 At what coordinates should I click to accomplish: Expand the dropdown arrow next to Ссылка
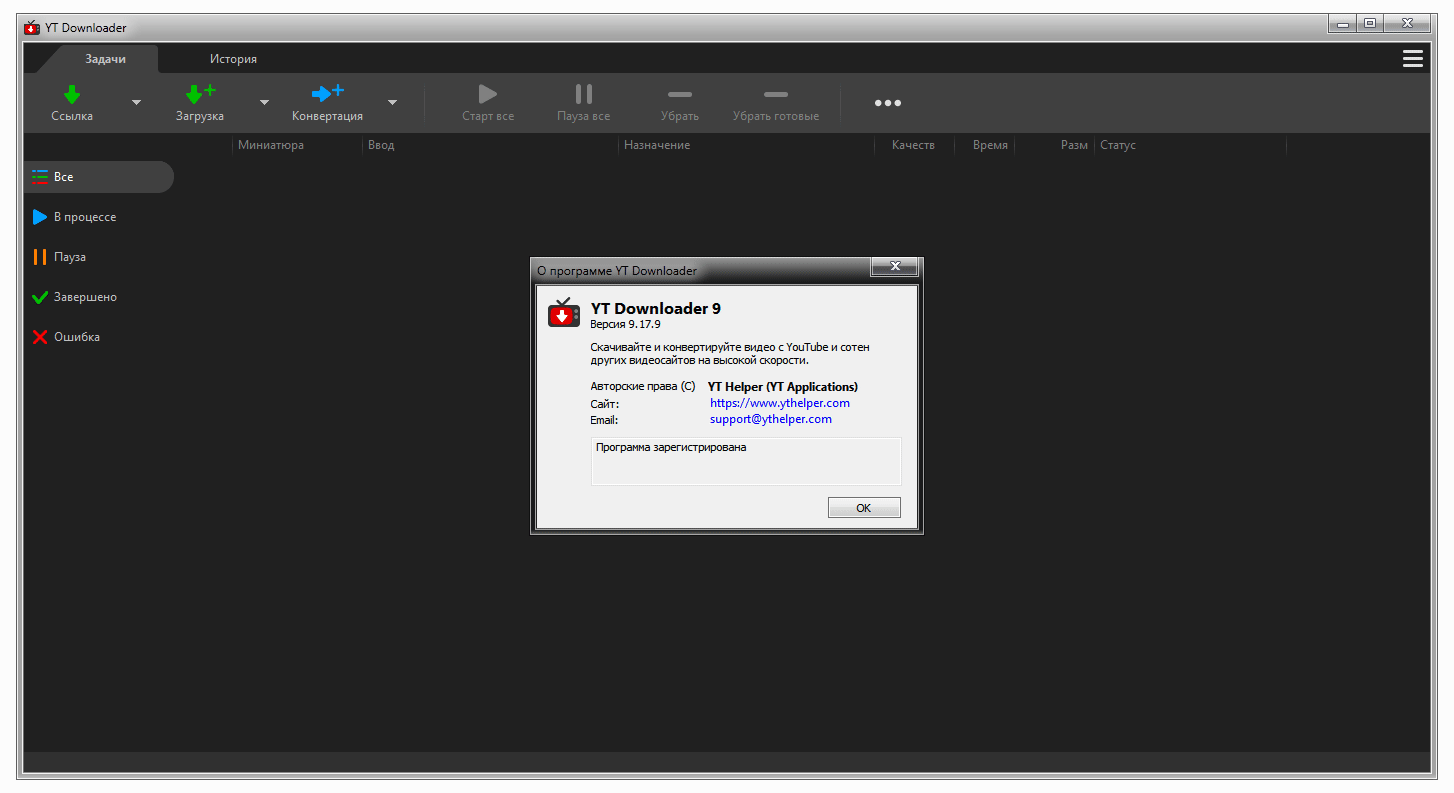(x=137, y=103)
